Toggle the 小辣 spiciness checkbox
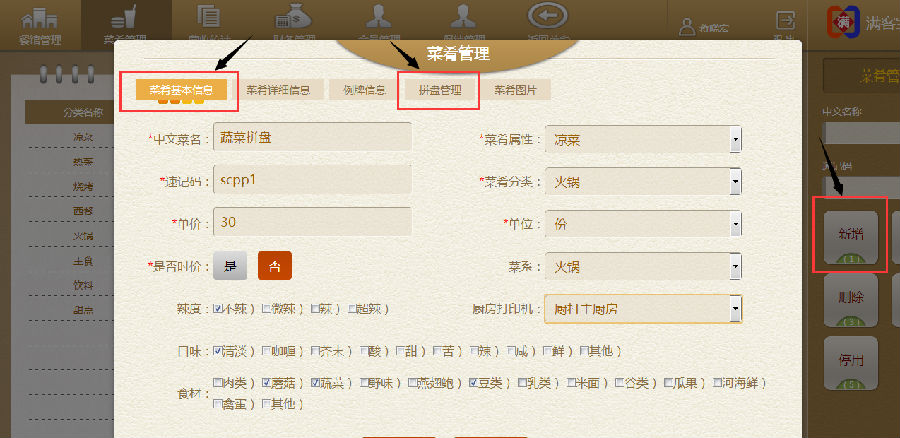Screen dimensions: 900x438 [x=218, y=309]
